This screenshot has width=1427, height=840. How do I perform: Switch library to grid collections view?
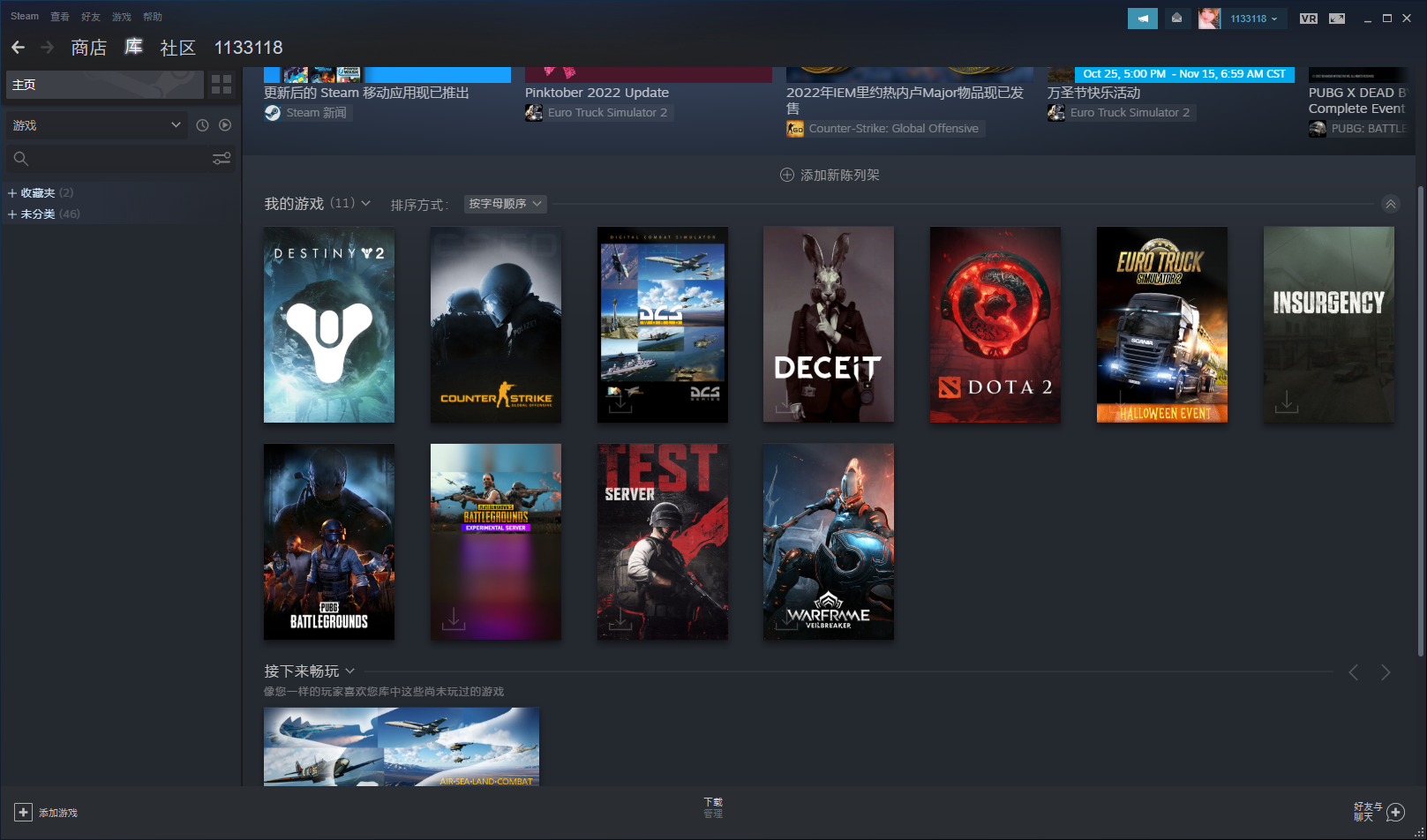coord(222,85)
